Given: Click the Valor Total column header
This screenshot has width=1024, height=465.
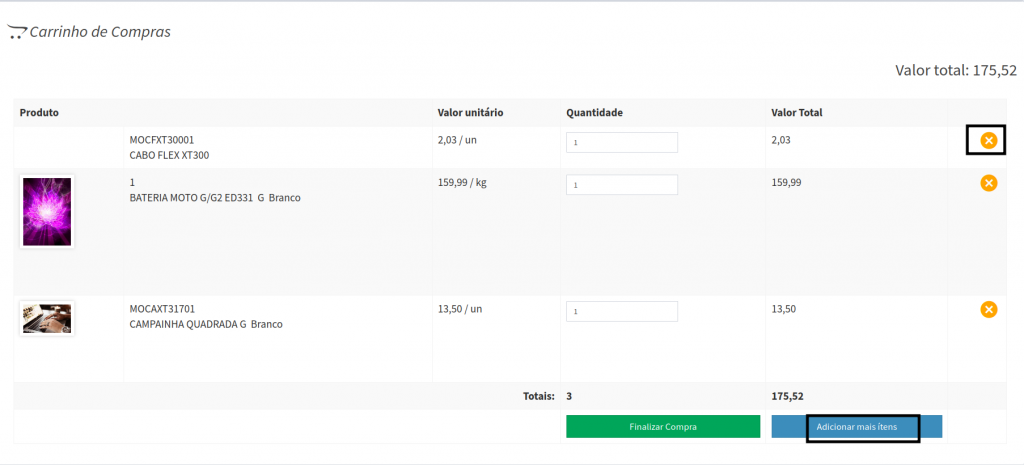Looking at the screenshot, I should (796, 113).
